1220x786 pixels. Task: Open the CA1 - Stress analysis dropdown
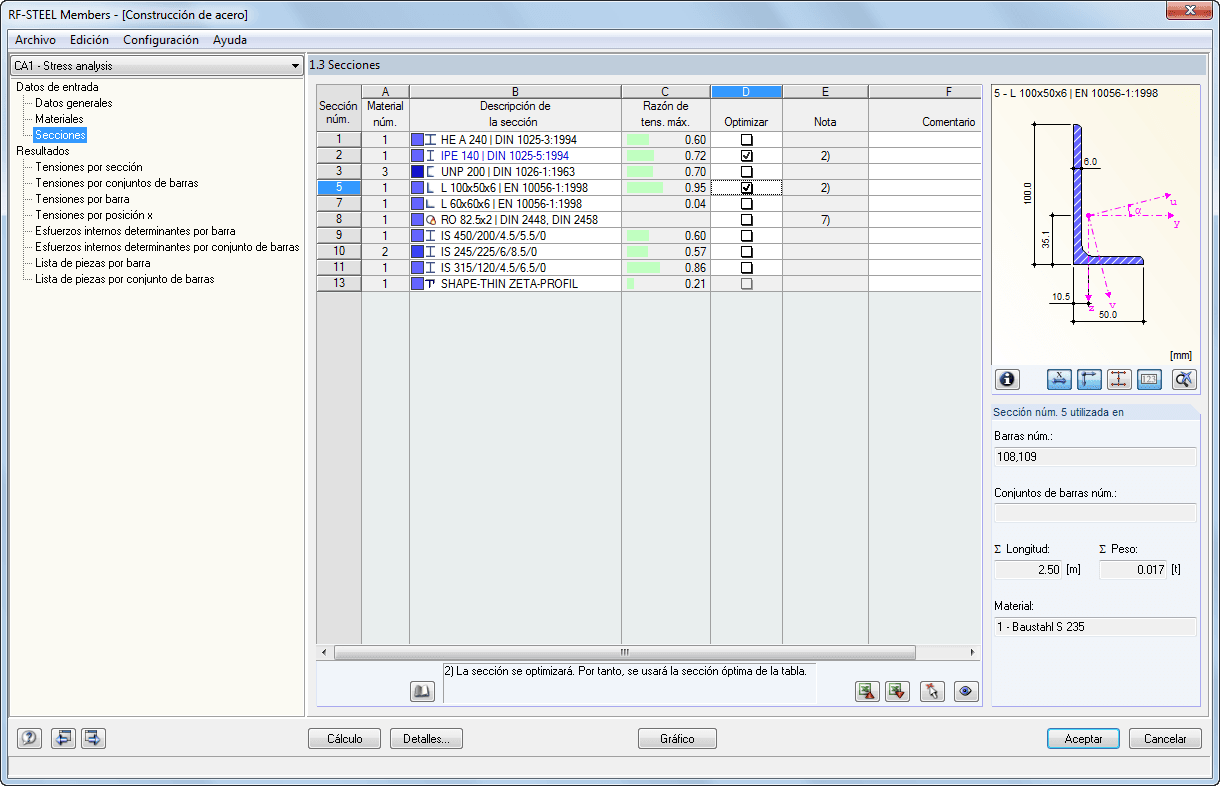tap(156, 66)
